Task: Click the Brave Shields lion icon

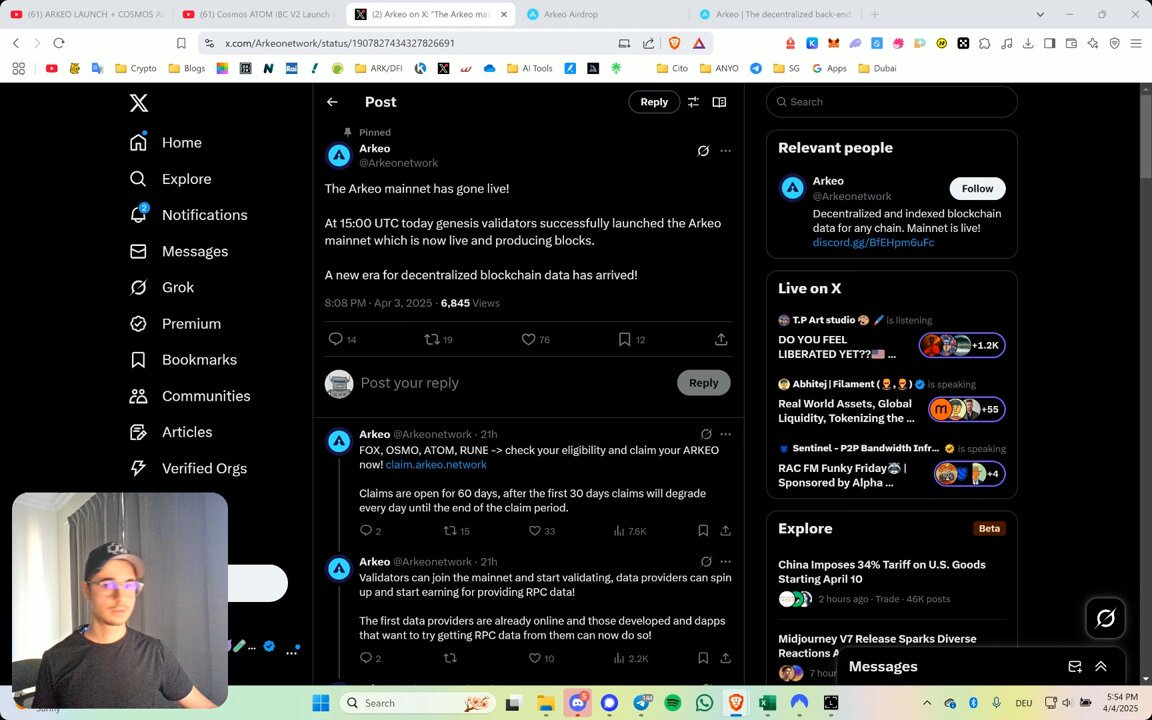Action: click(674, 43)
